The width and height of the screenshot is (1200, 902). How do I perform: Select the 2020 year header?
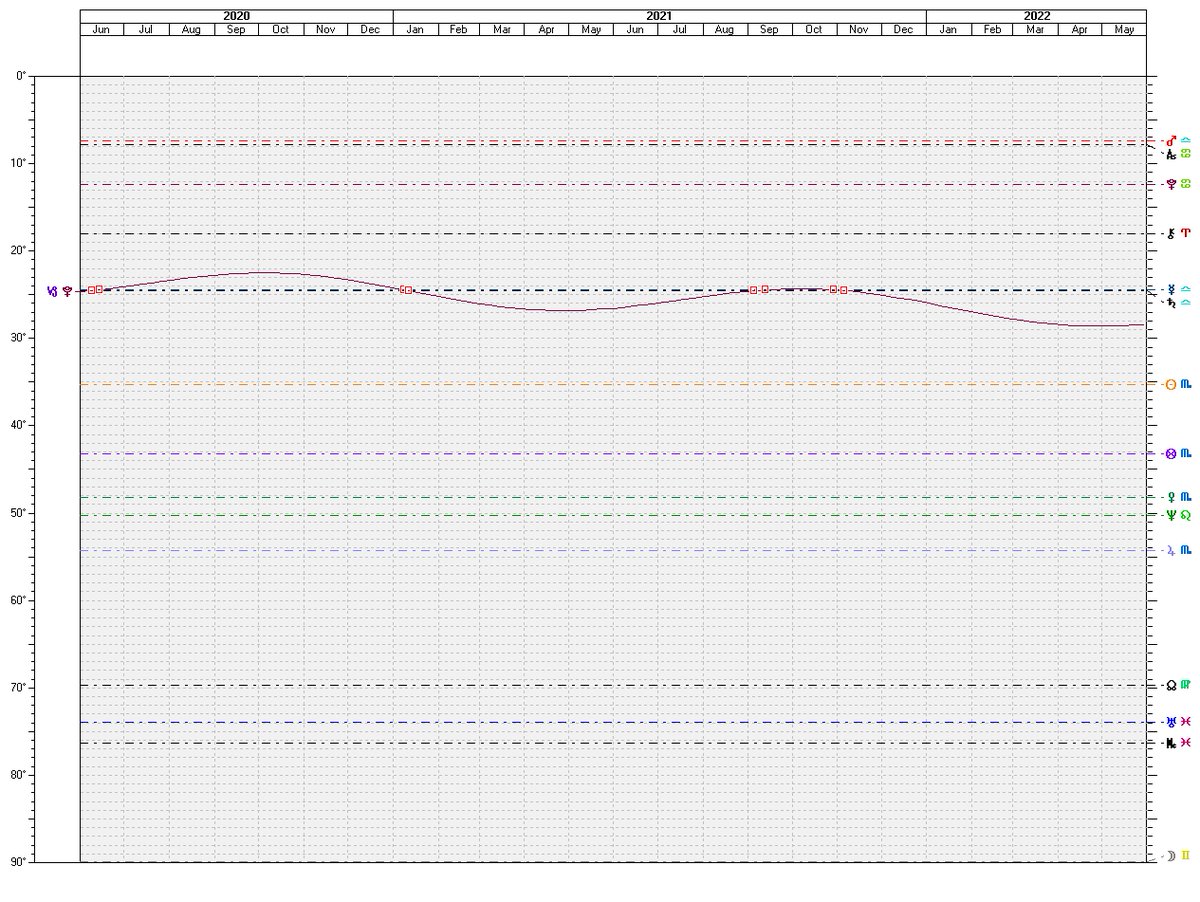click(x=237, y=16)
